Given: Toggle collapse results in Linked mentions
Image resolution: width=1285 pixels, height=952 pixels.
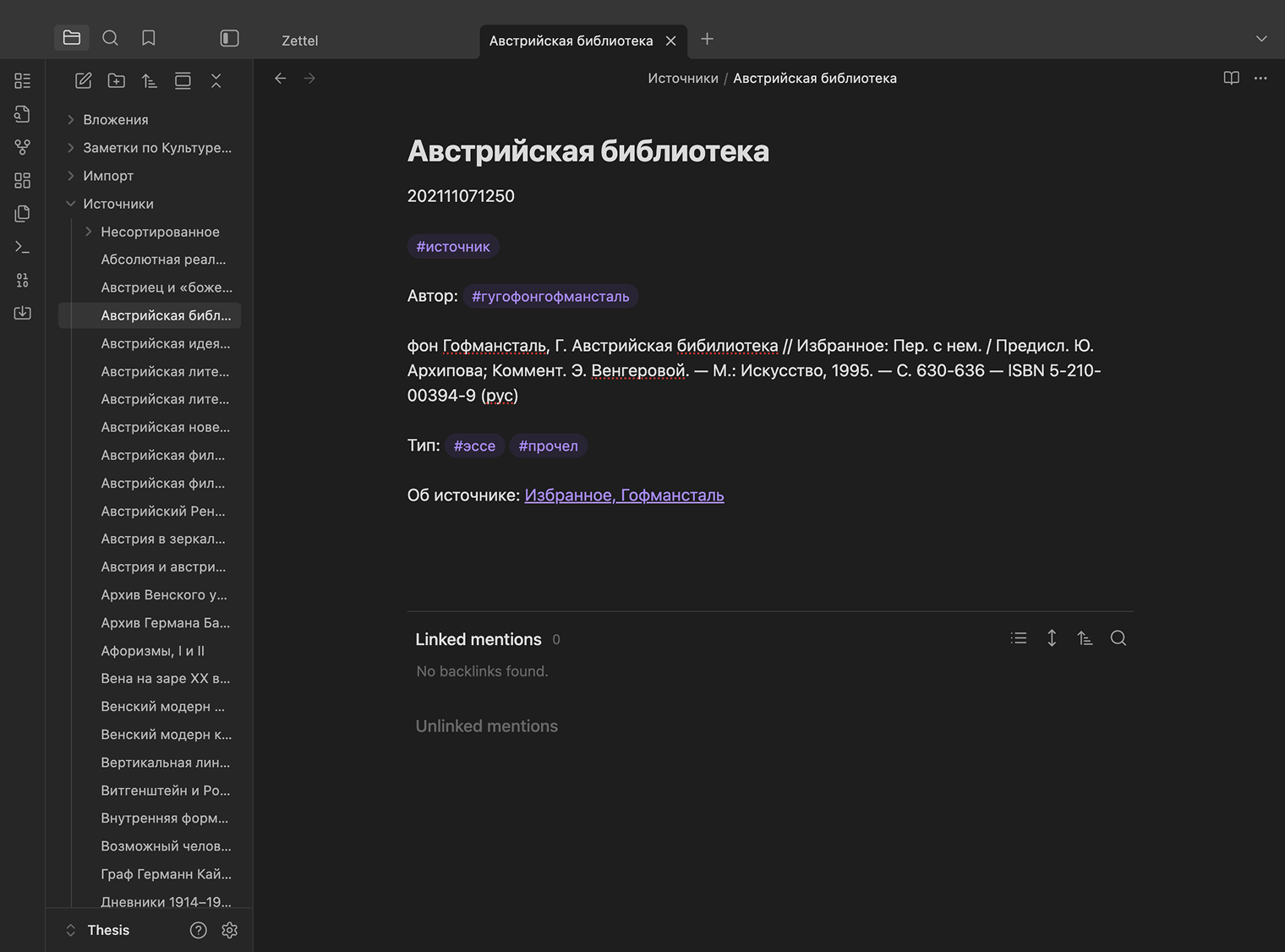Looking at the screenshot, I should pyautogui.click(x=1019, y=638).
